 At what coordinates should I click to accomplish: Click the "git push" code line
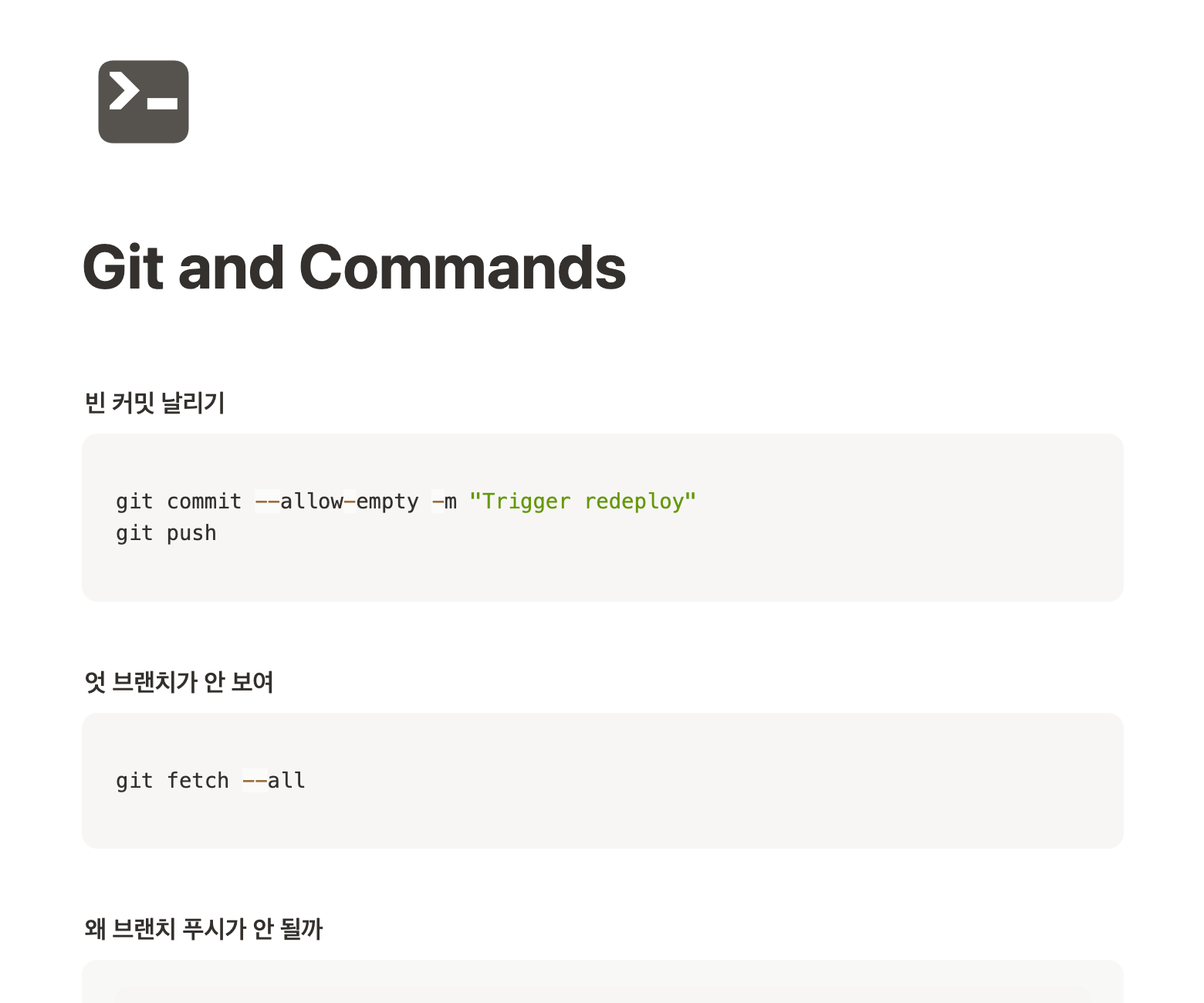[x=166, y=533]
